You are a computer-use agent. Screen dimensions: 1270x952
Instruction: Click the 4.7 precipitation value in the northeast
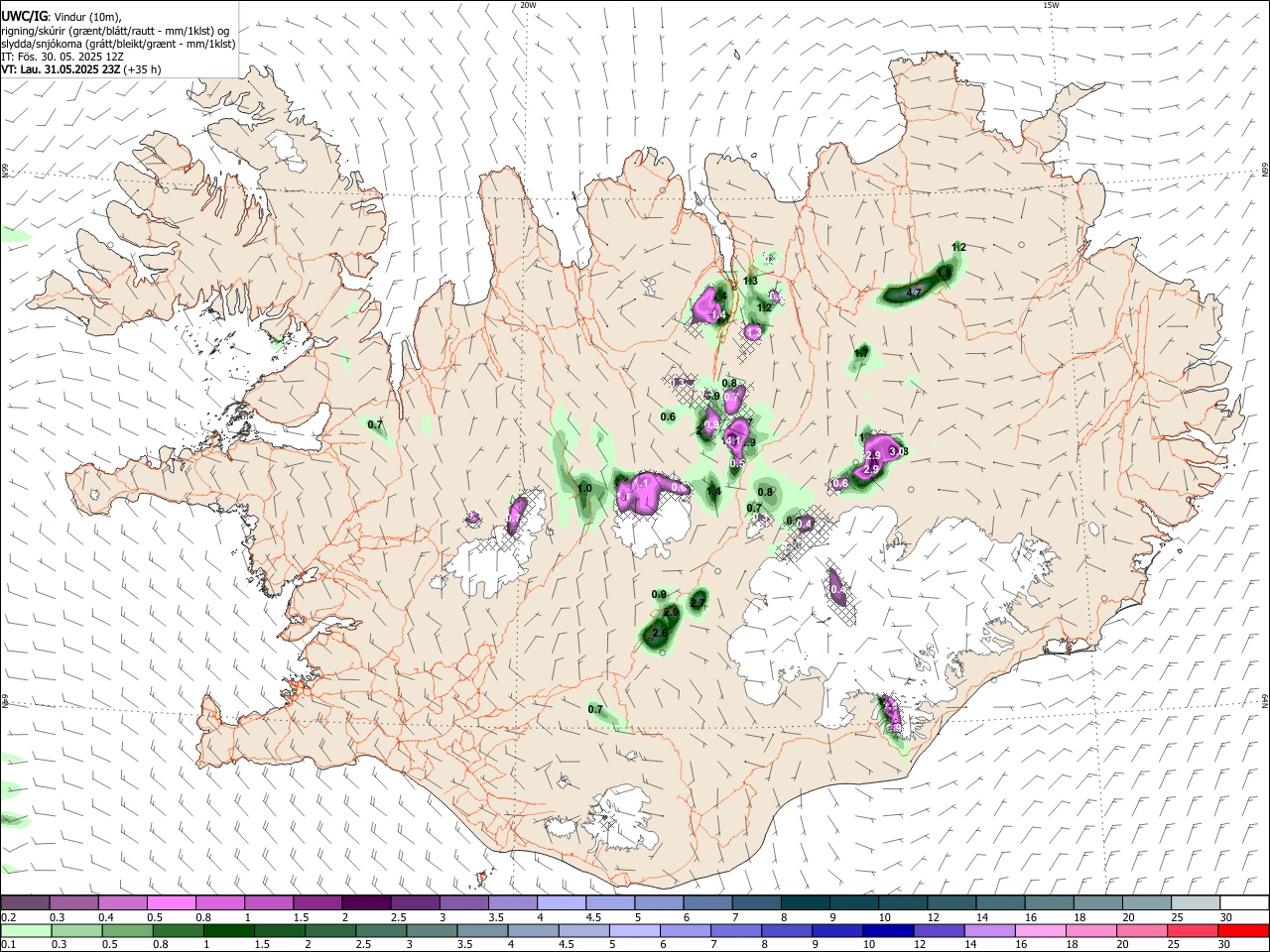click(x=915, y=292)
